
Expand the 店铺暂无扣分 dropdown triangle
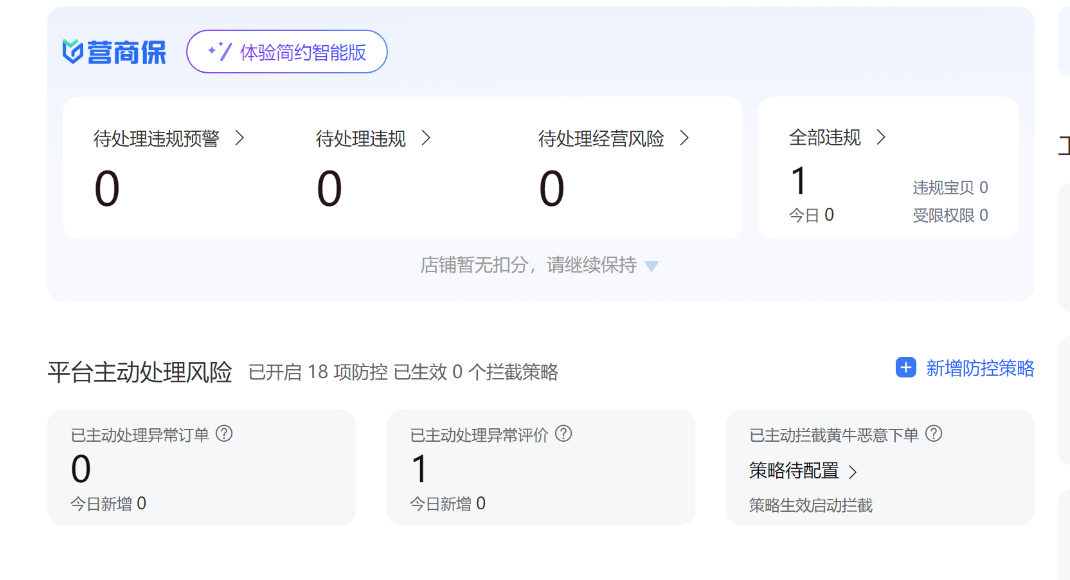[652, 267]
